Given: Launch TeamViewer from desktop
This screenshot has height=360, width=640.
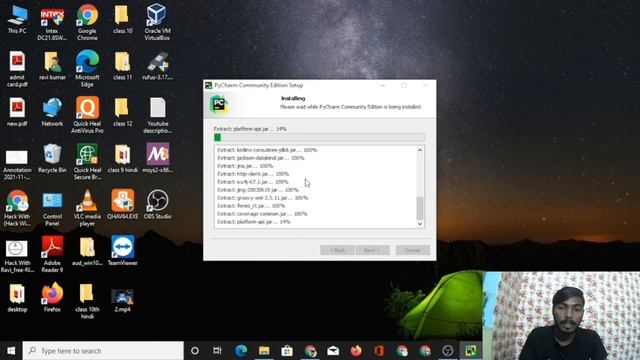Looking at the screenshot, I should pyautogui.click(x=122, y=251).
